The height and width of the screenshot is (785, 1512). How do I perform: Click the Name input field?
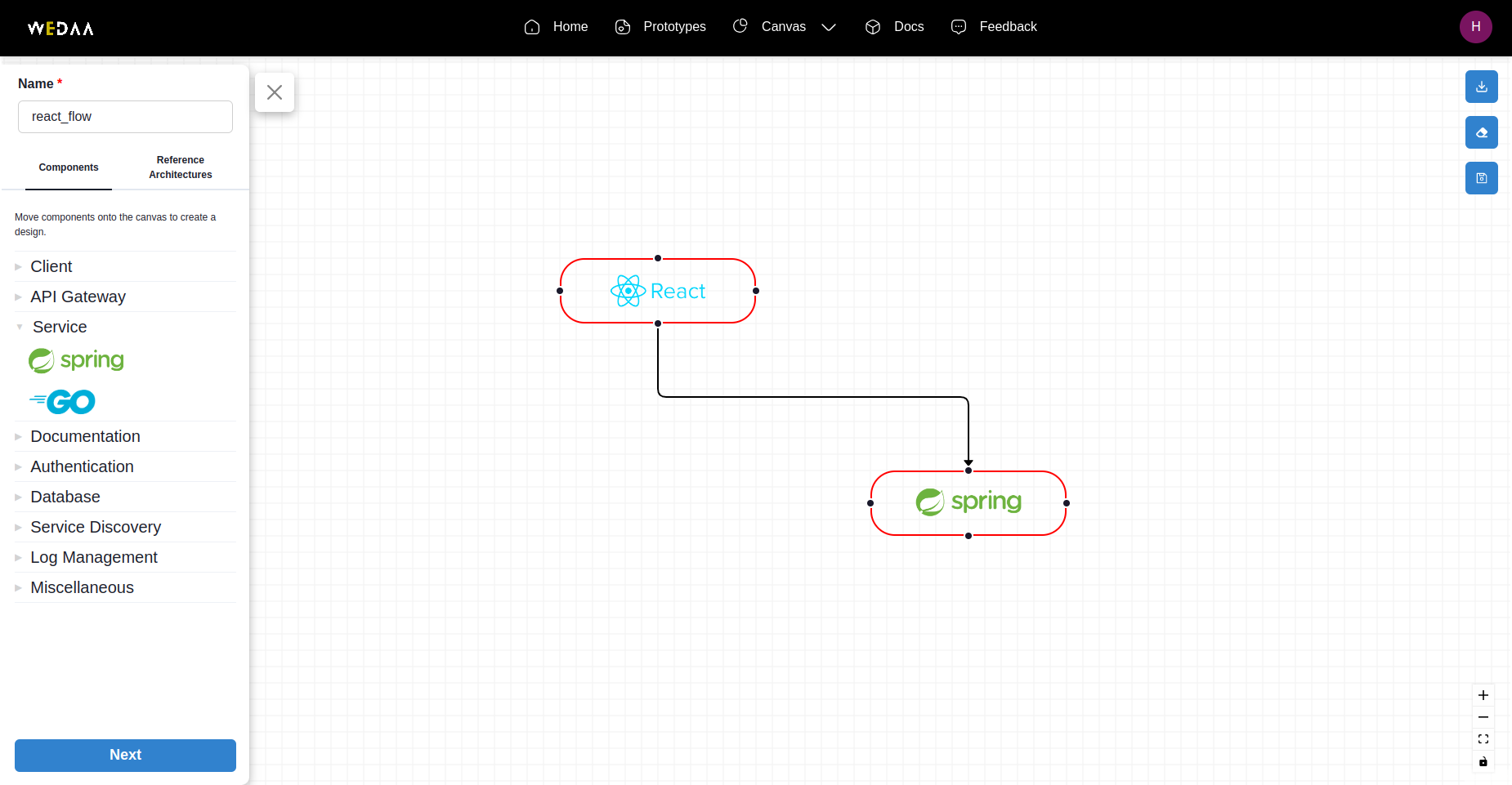pyautogui.click(x=125, y=117)
